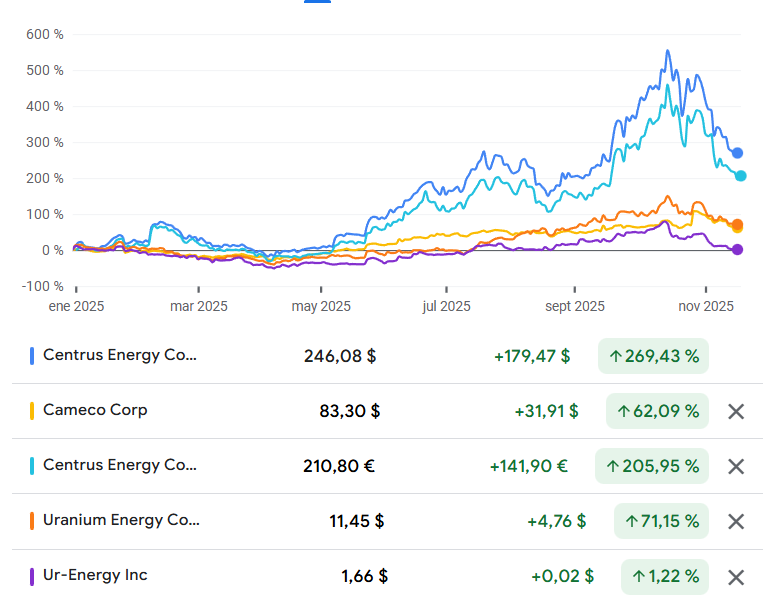This screenshot has width=775, height=603.
Task: Click the up arrow in the 1,22 % badge
Action: [638, 577]
